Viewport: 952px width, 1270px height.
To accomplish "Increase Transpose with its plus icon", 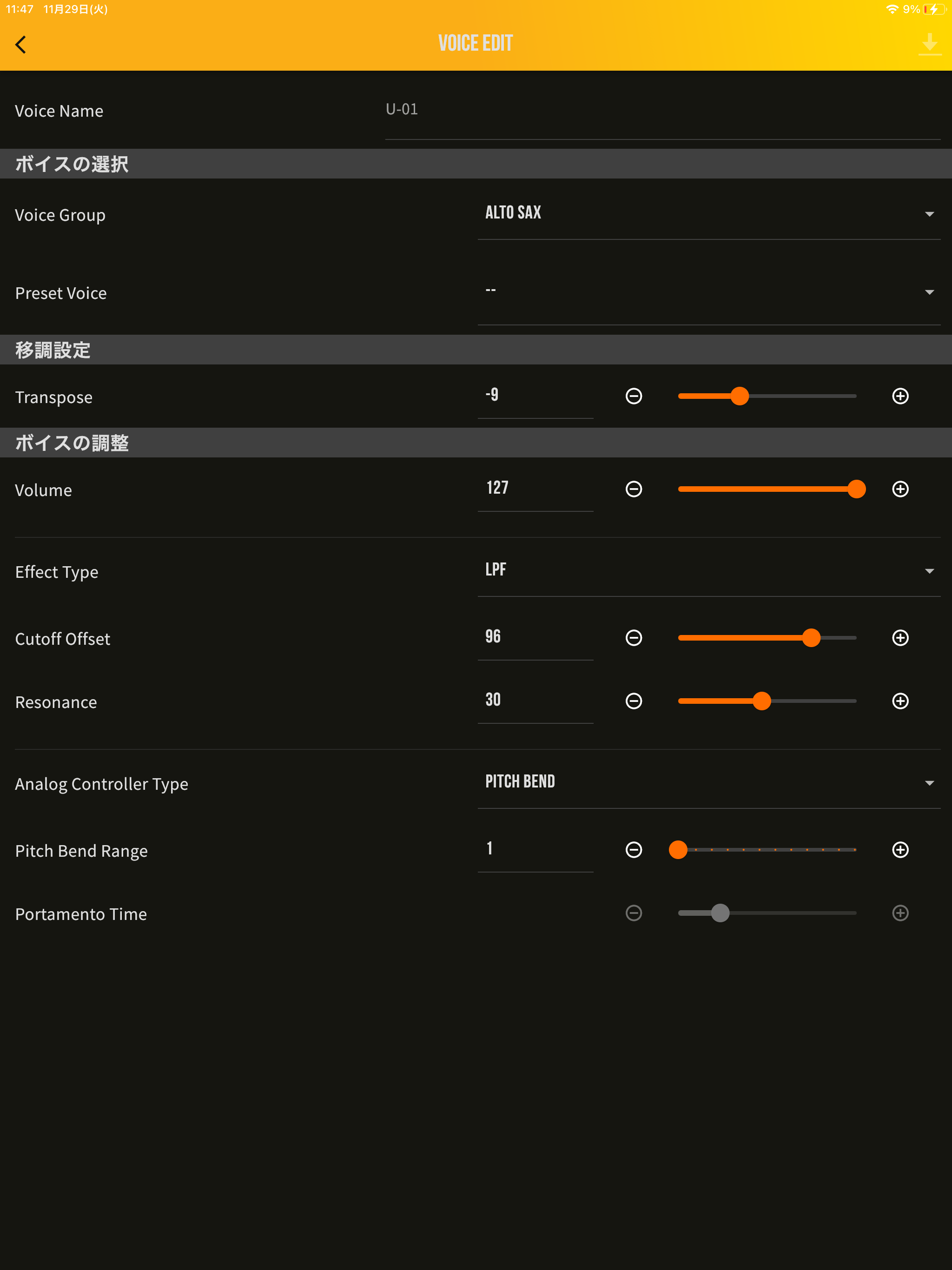I will (900, 396).
